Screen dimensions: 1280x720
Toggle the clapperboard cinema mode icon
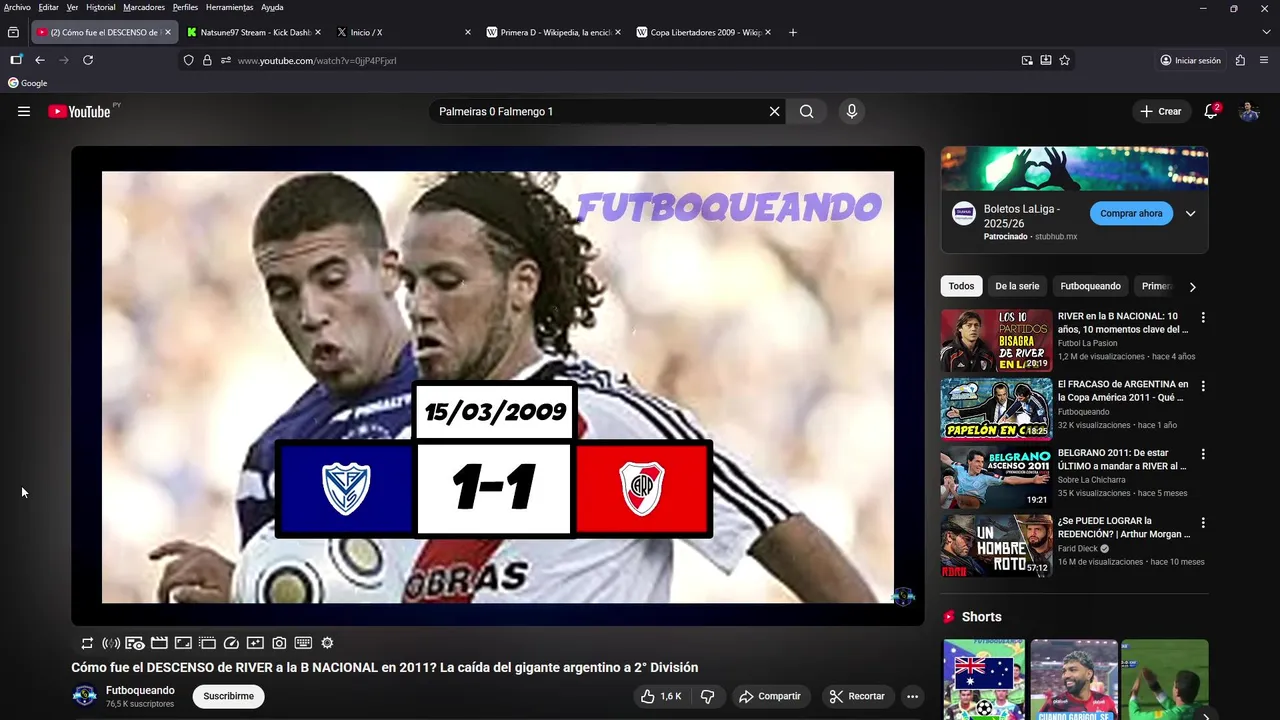pyautogui.click(x=159, y=643)
